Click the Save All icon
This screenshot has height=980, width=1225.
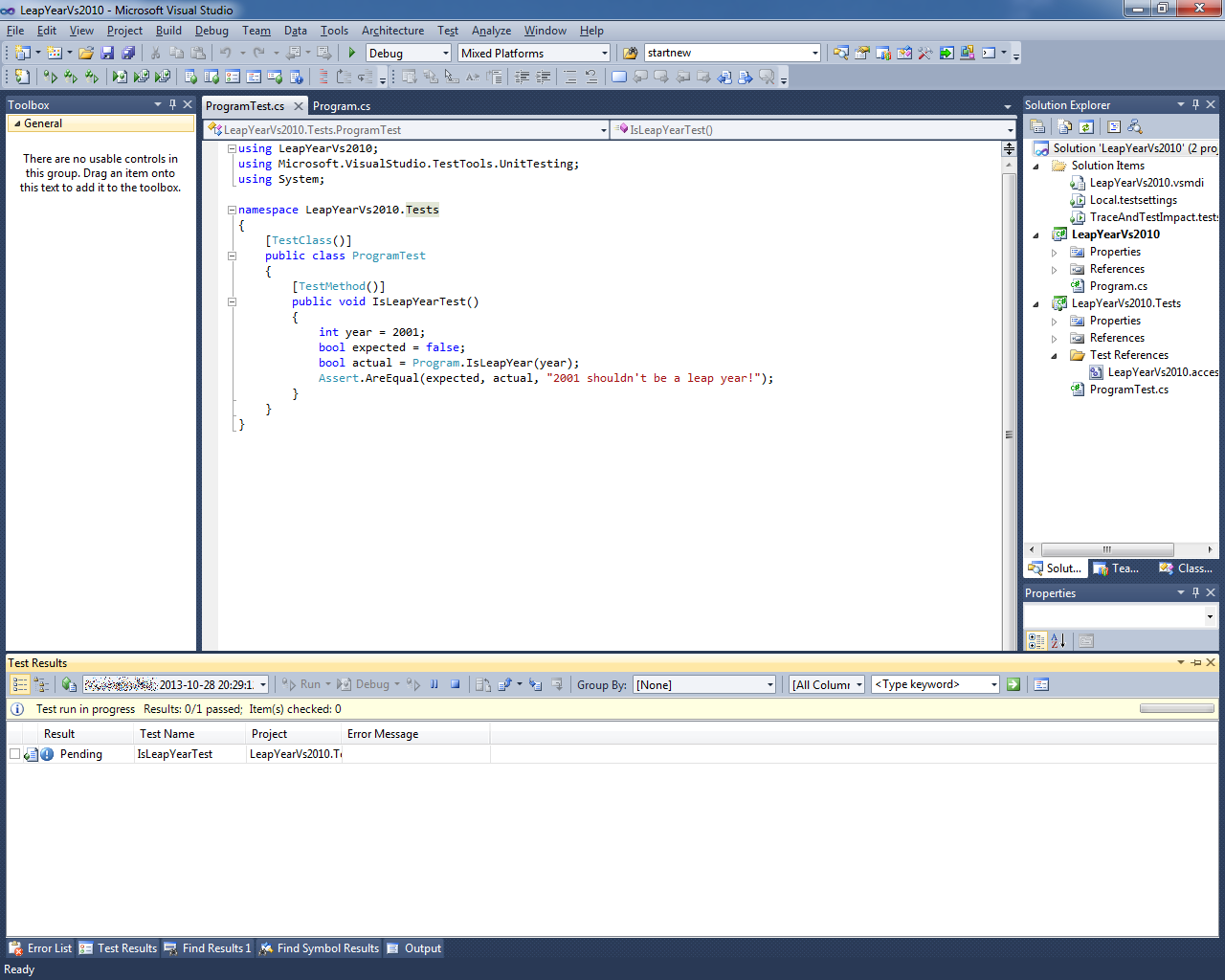point(128,53)
